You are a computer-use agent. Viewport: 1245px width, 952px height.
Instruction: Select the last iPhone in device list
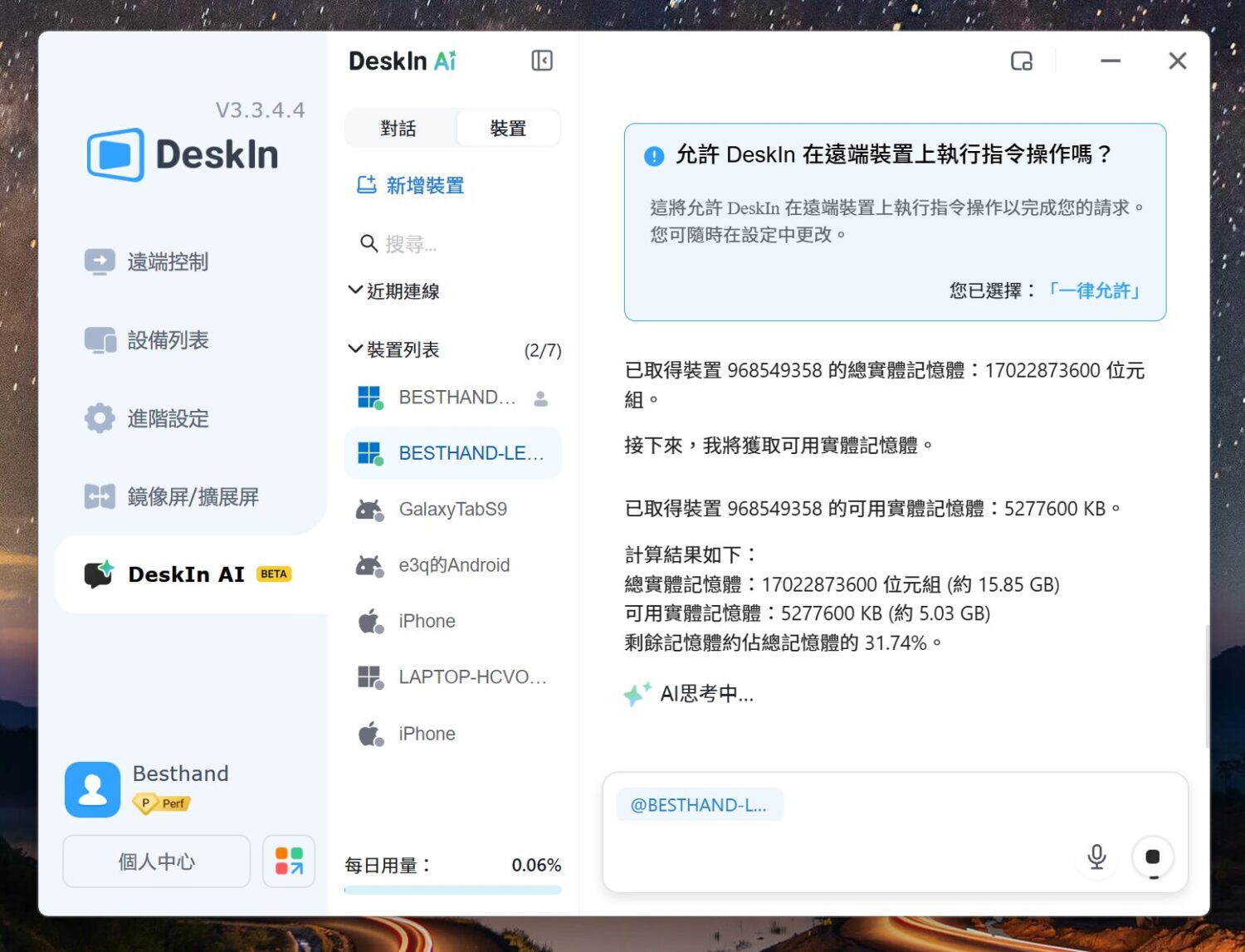[453, 734]
